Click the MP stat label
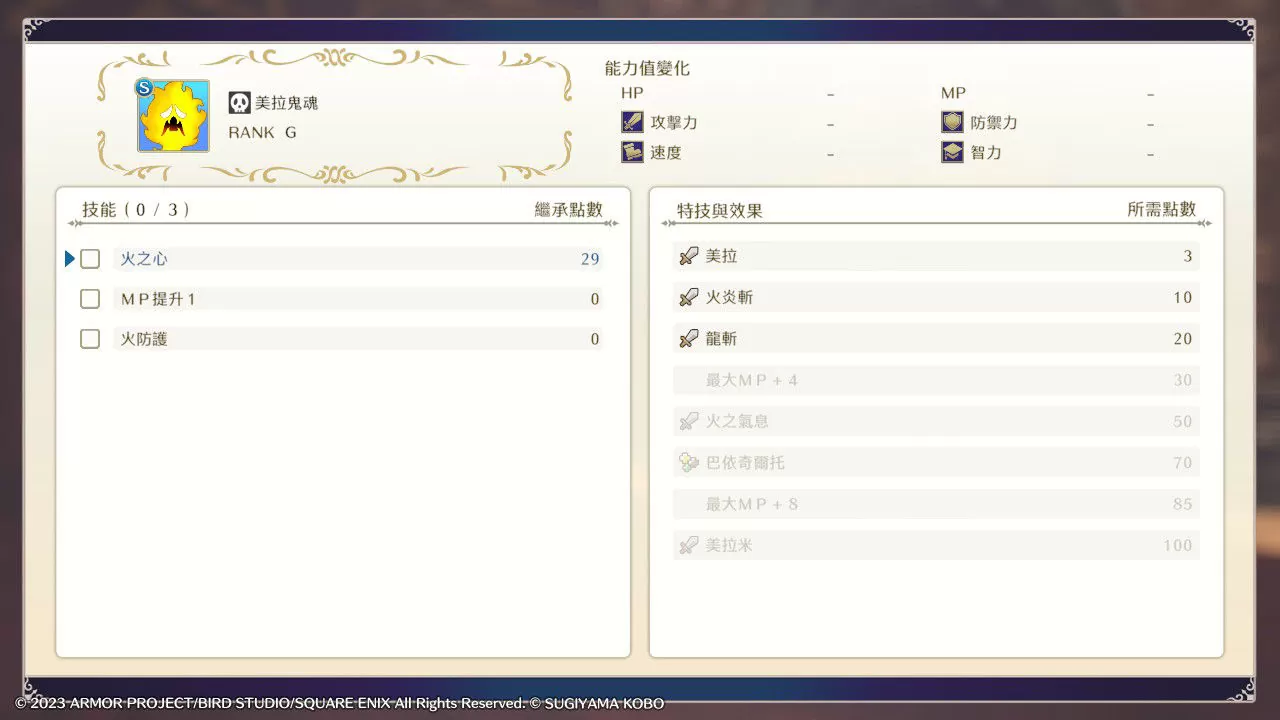The image size is (1280, 720). (953, 93)
